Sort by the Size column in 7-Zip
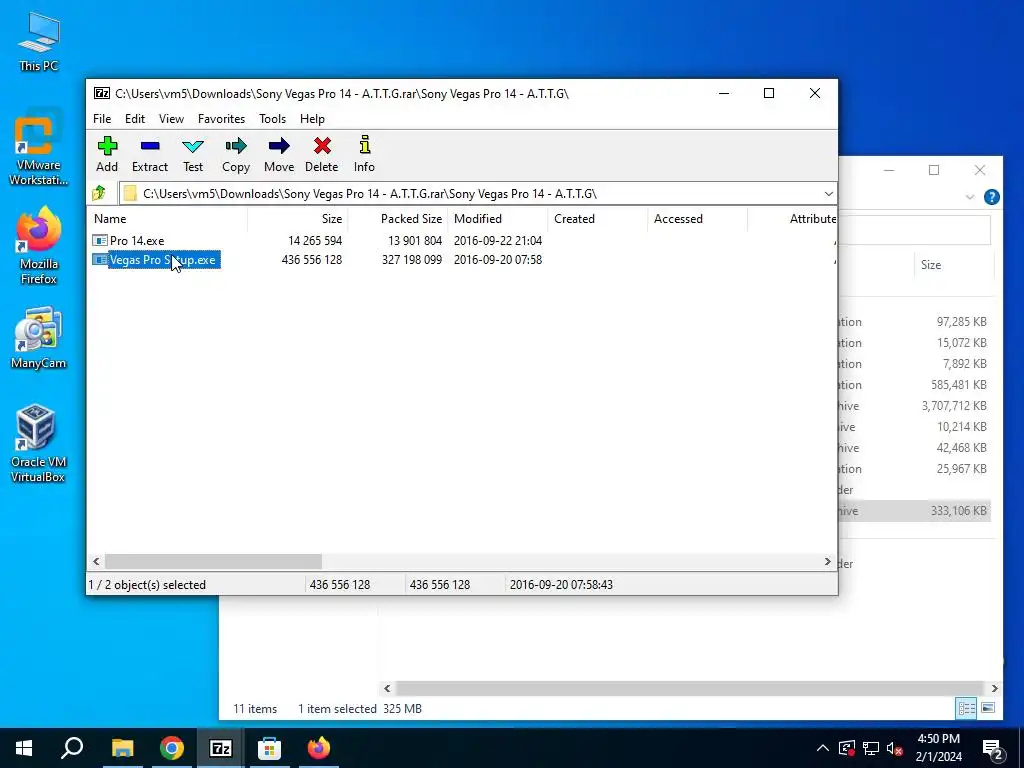Image resolution: width=1024 pixels, height=768 pixels. 298,219
